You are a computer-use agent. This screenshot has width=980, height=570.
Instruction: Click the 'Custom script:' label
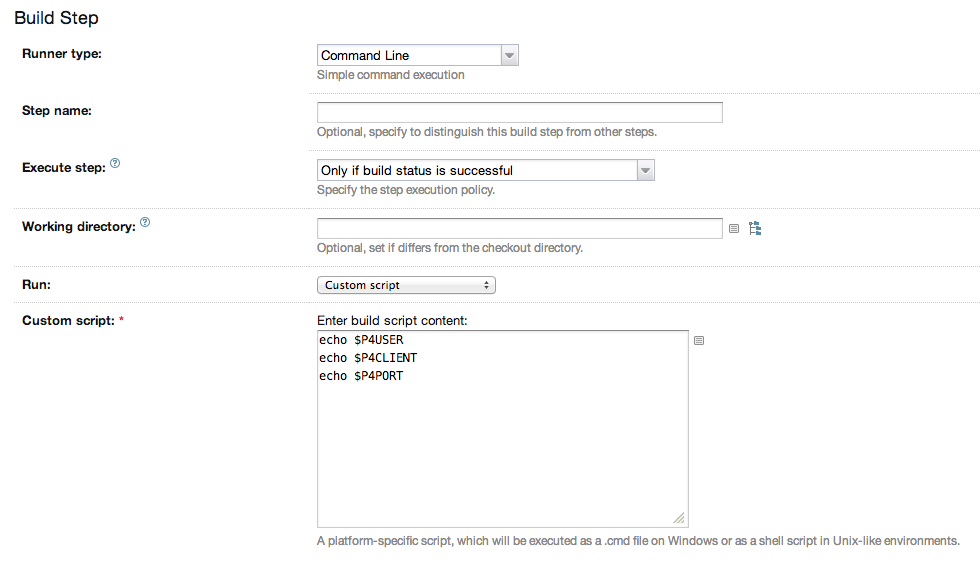pyautogui.click(x=68, y=321)
